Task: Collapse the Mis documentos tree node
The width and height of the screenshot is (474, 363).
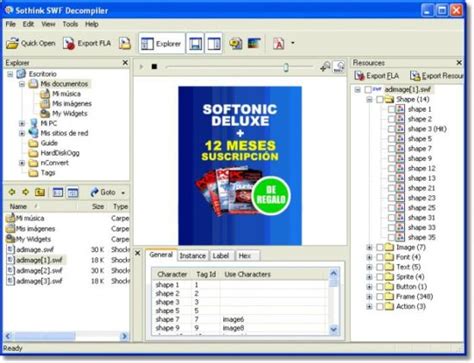Action: (22, 84)
